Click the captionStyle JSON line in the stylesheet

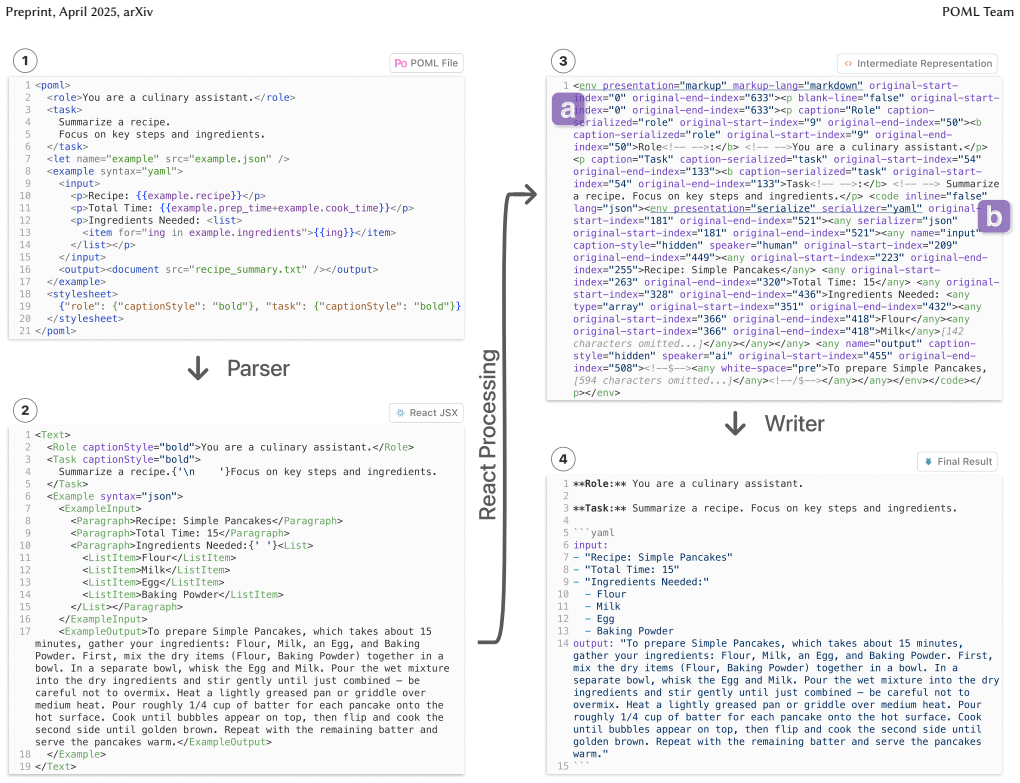(x=260, y=306)
